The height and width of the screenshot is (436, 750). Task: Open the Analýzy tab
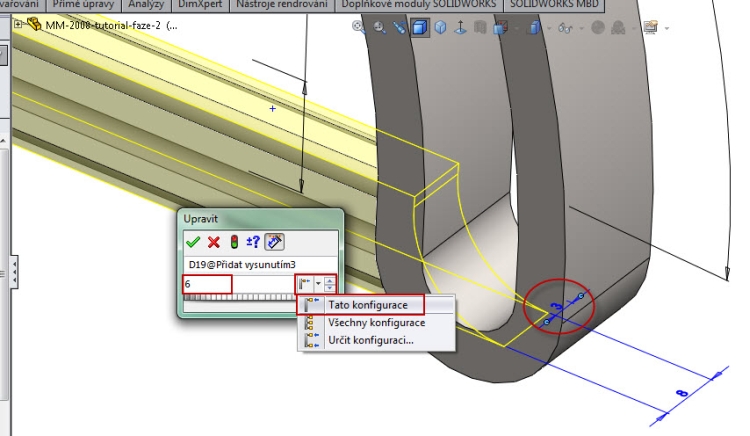(146, 5)
